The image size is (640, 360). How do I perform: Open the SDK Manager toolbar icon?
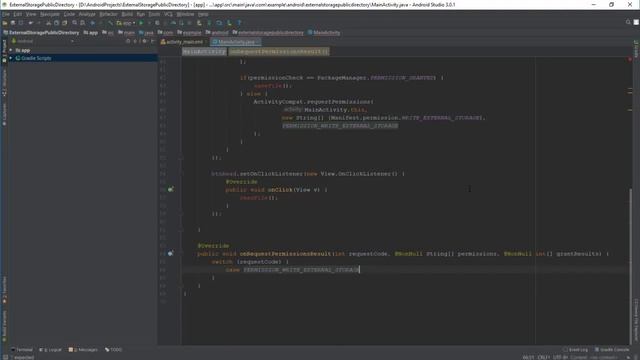point(229,23)
